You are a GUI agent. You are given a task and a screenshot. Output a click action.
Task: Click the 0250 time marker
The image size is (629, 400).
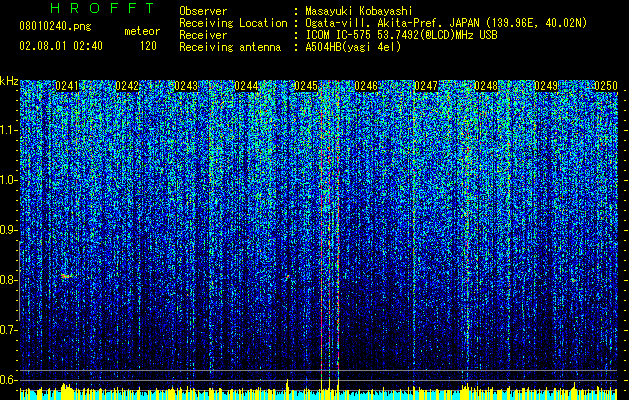pos(605,86)
